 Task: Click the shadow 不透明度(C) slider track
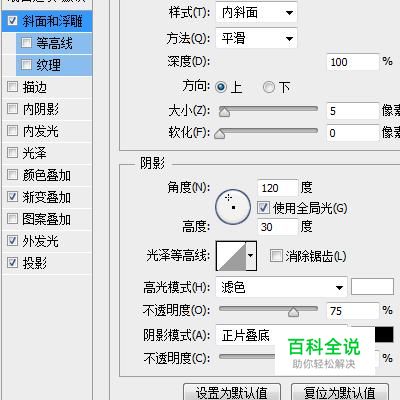(247, 357)
